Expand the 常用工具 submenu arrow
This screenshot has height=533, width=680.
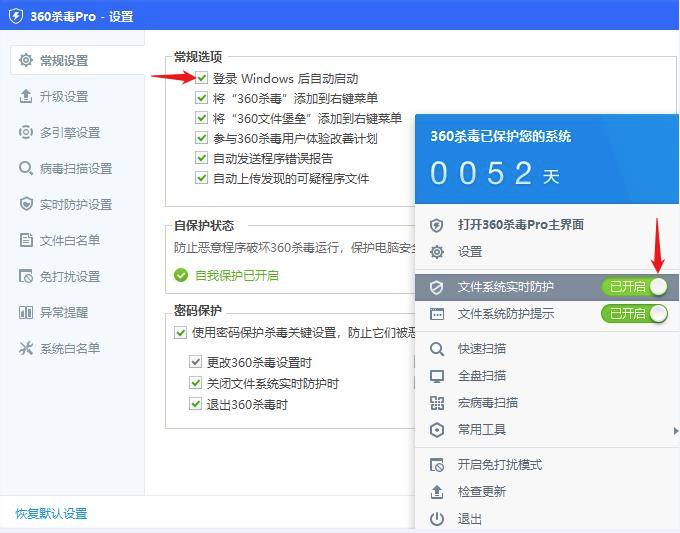tap(674, 430)
